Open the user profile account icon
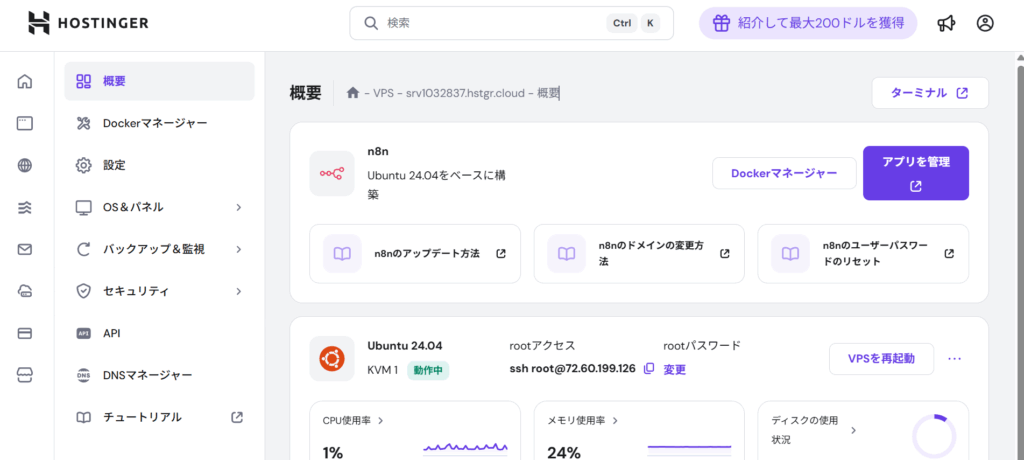1024x460 pixels. 986,23
